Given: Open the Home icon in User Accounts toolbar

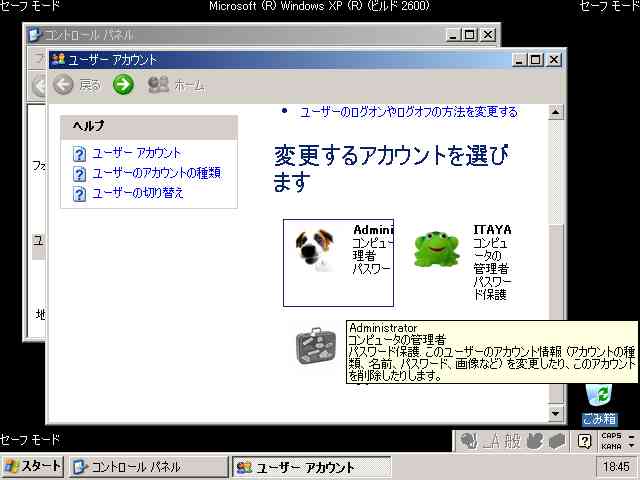Looking at the screenshot, I should (x=158, y=84).
